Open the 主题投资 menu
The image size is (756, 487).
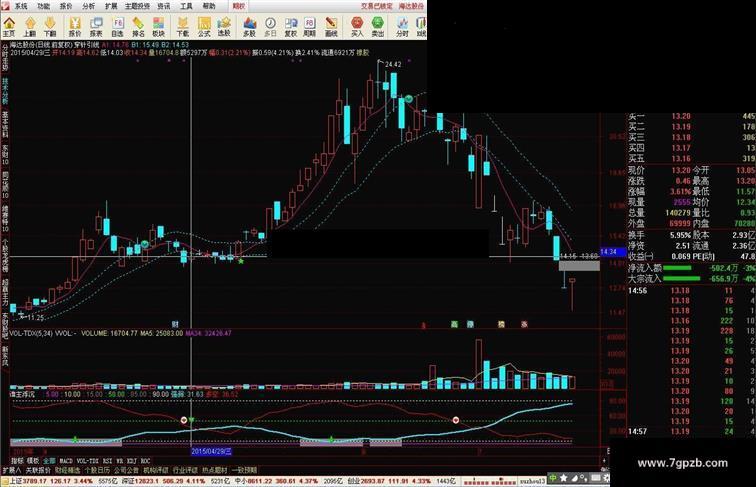click(137, 6)
